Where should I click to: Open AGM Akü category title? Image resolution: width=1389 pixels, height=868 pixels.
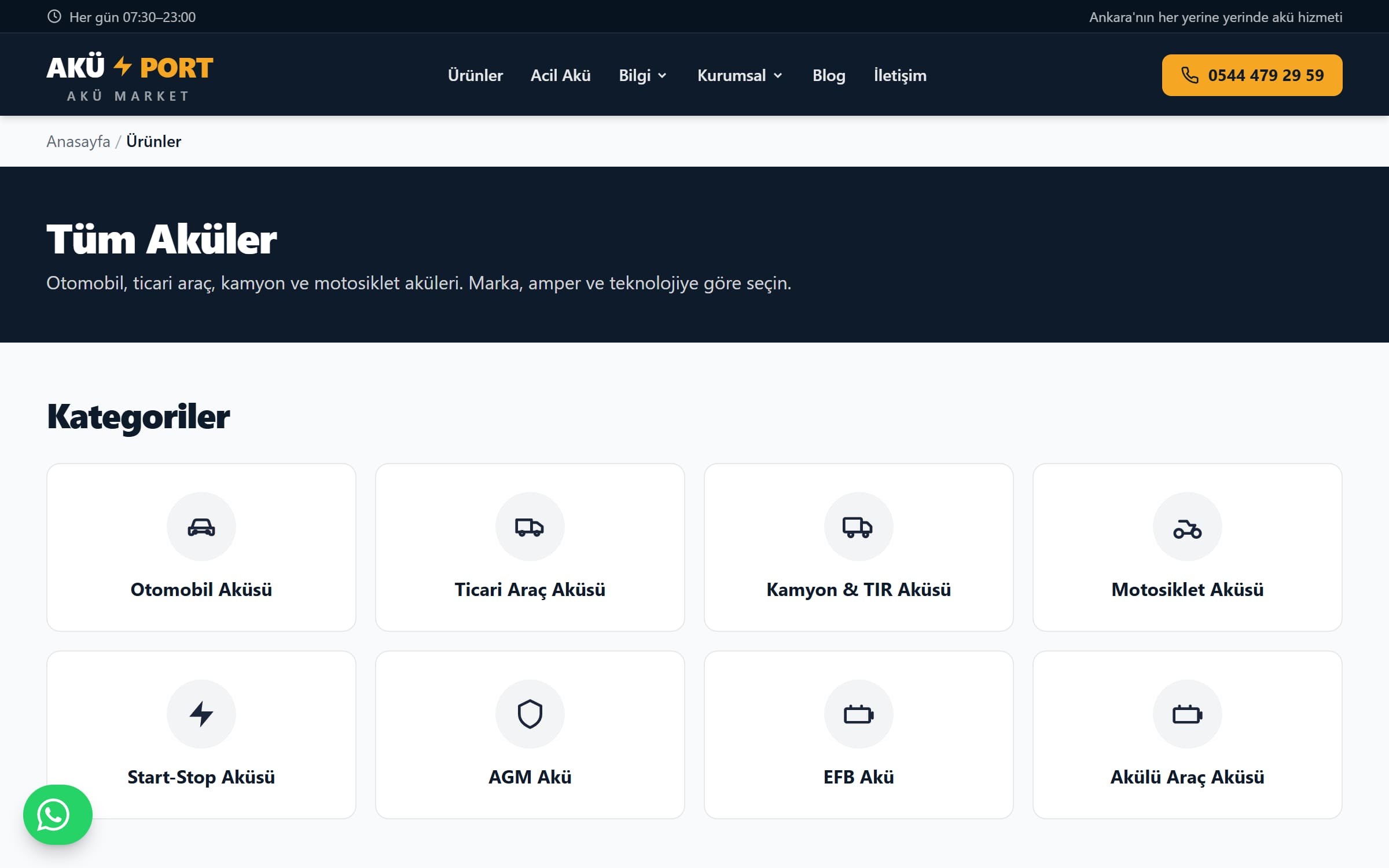coord(530,777)
